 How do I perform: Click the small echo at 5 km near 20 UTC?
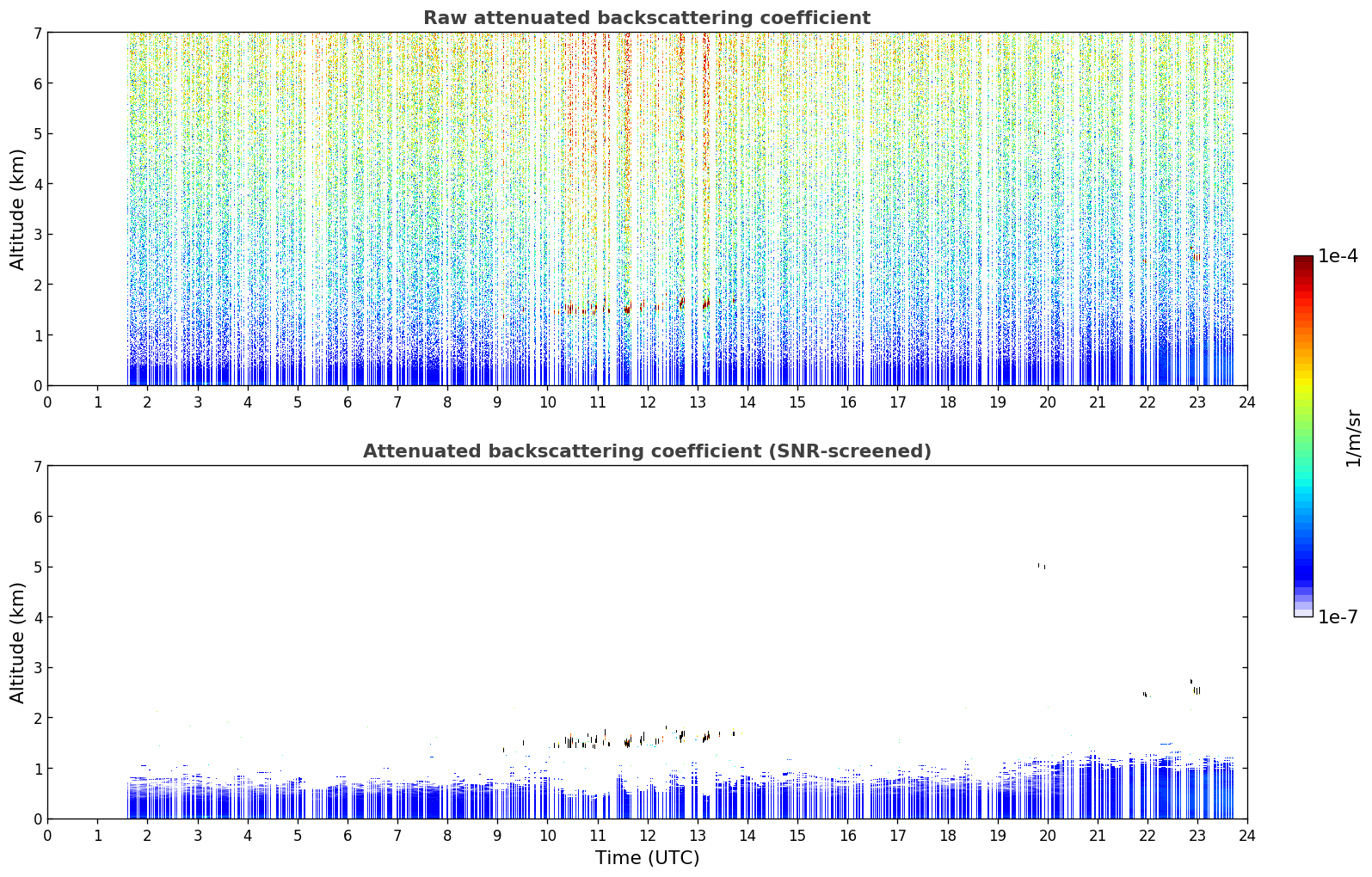pos(1041,566)
